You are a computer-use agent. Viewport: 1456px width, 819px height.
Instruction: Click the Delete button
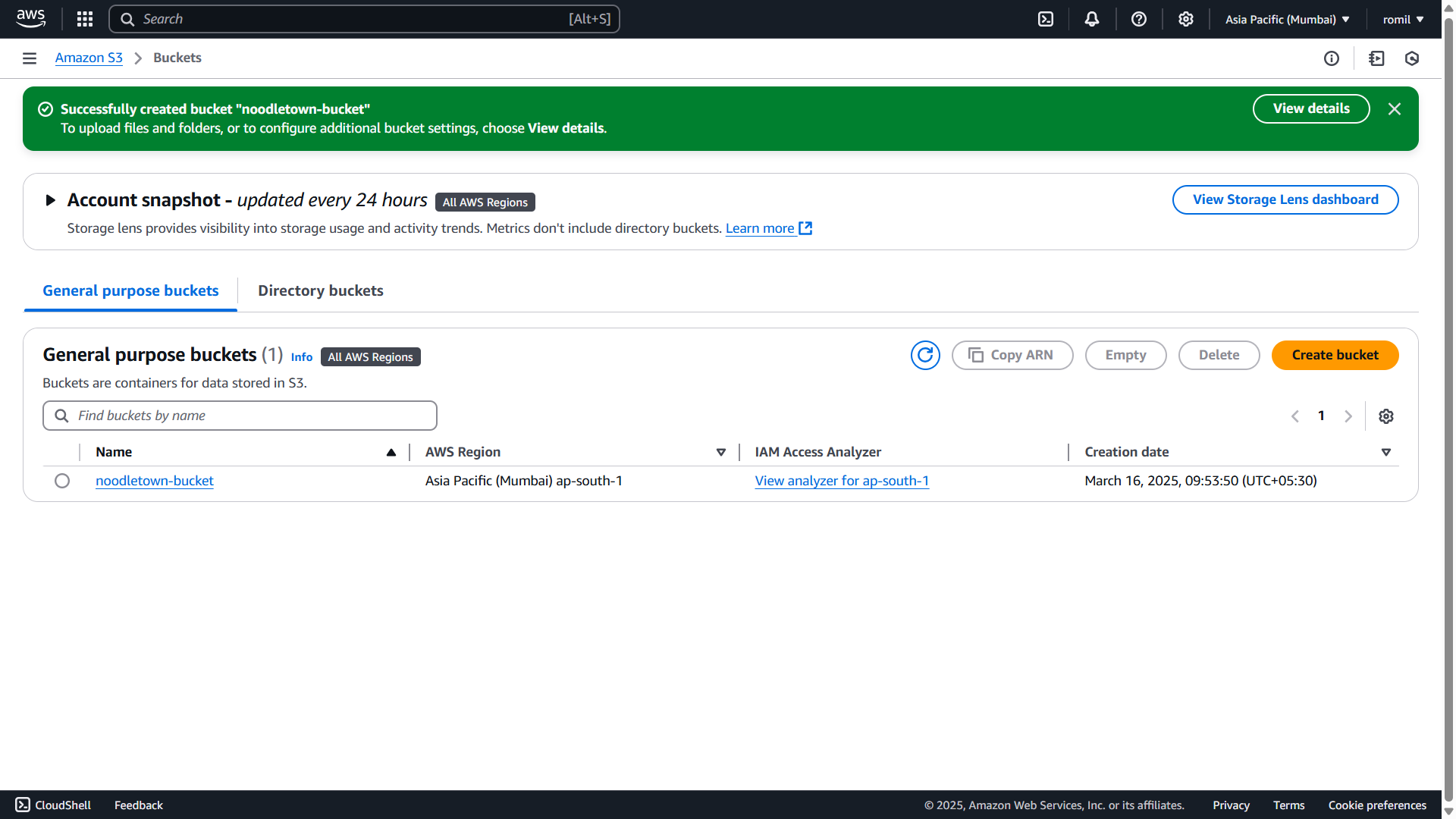pos(1219,355)
